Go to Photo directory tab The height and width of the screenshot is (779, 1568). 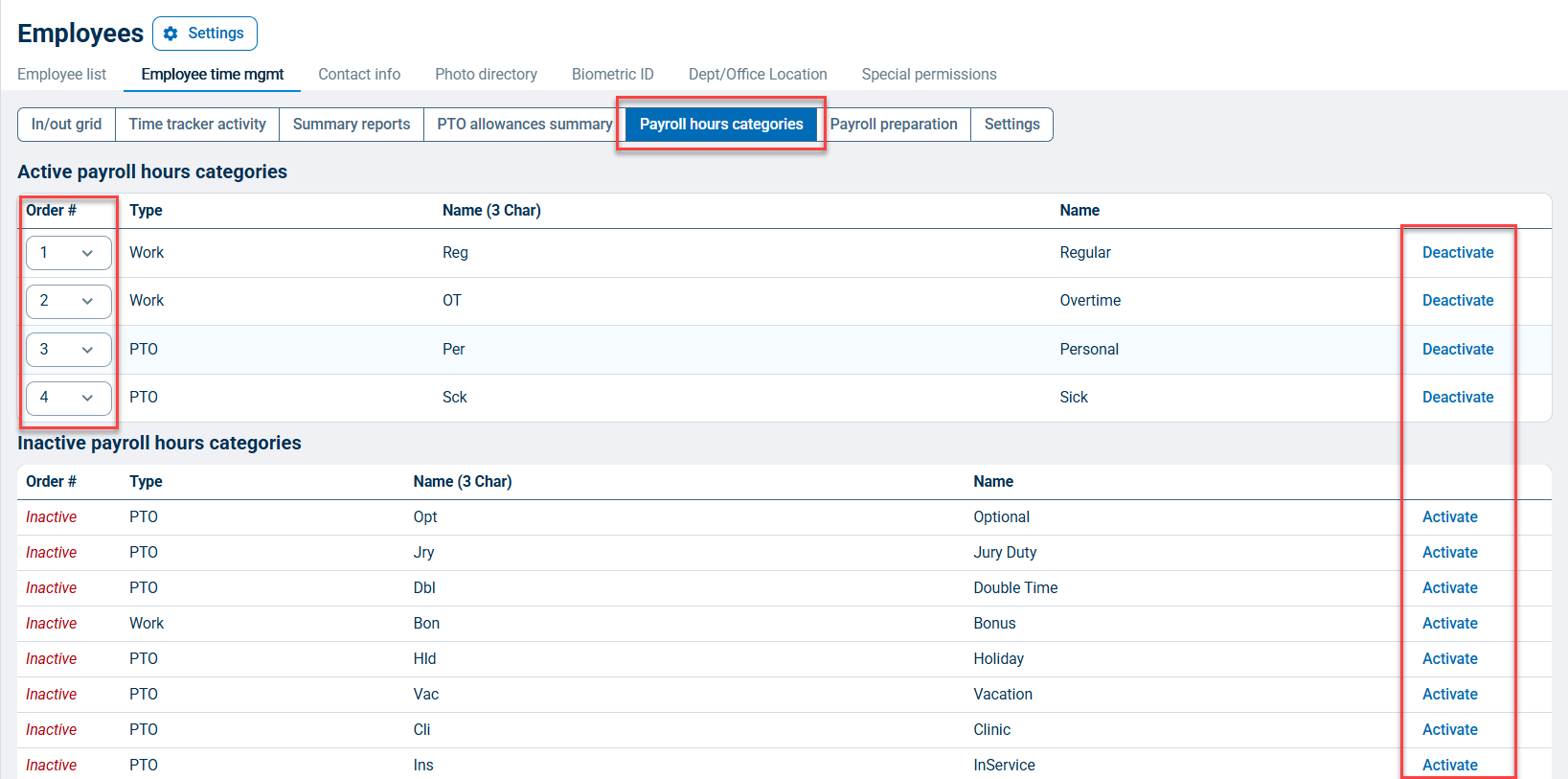(486, 75)
